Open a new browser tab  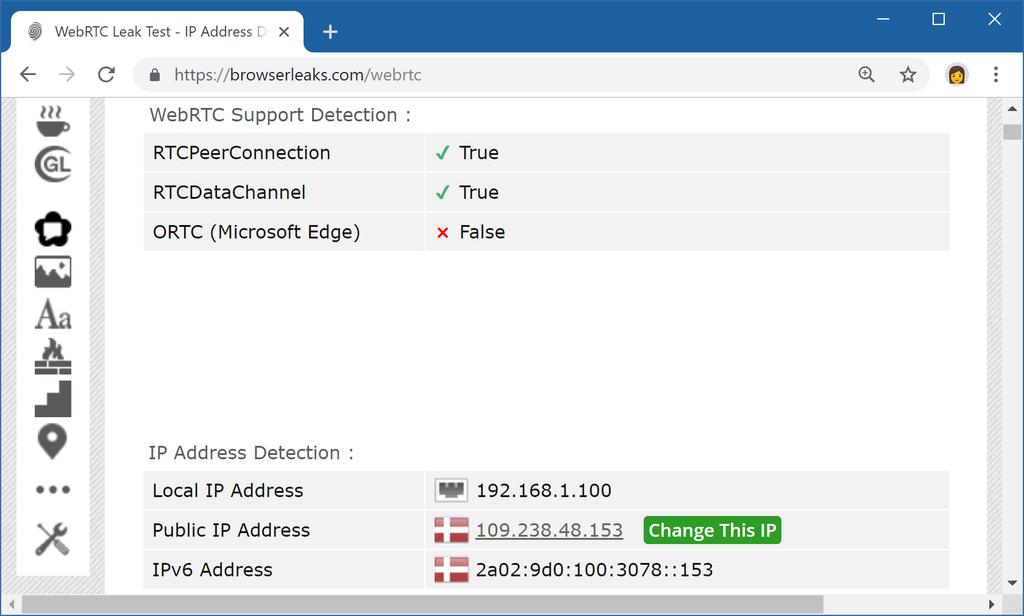(x=330, y=31)
